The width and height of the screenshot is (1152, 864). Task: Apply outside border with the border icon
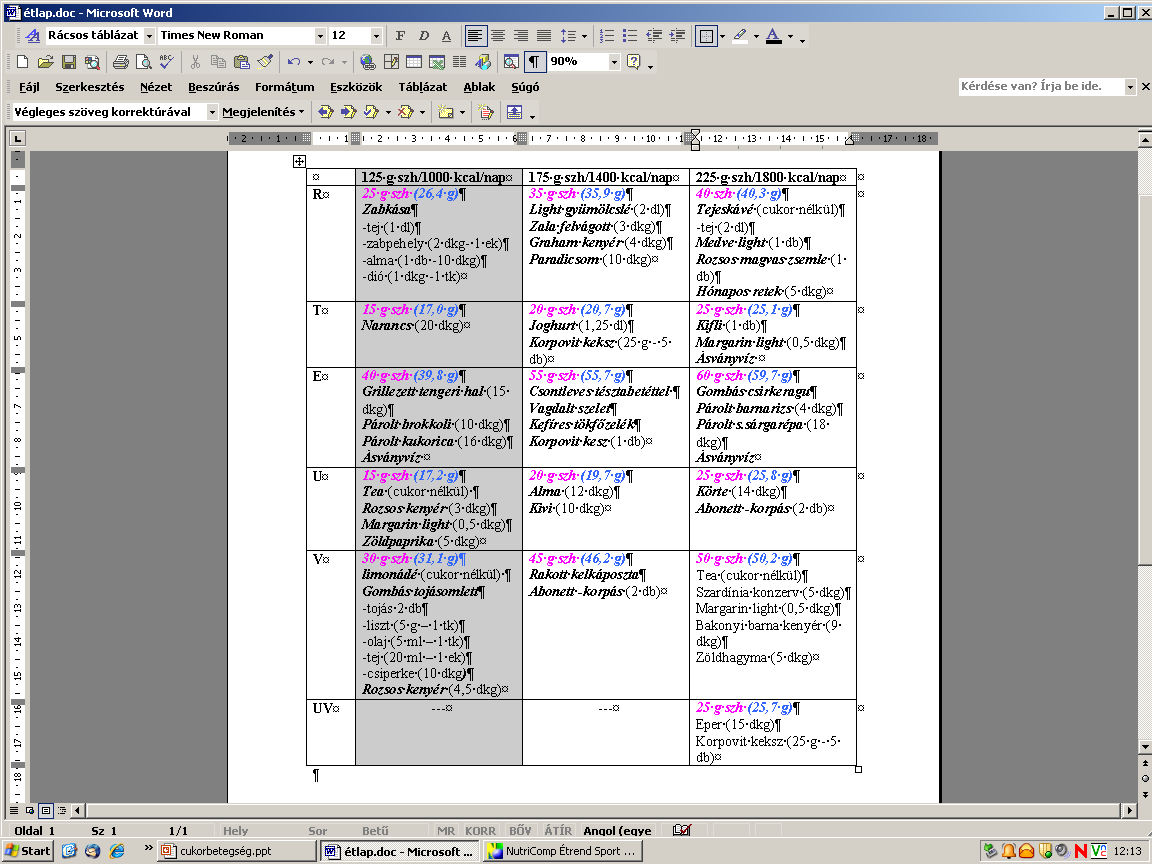pos(706,35)
